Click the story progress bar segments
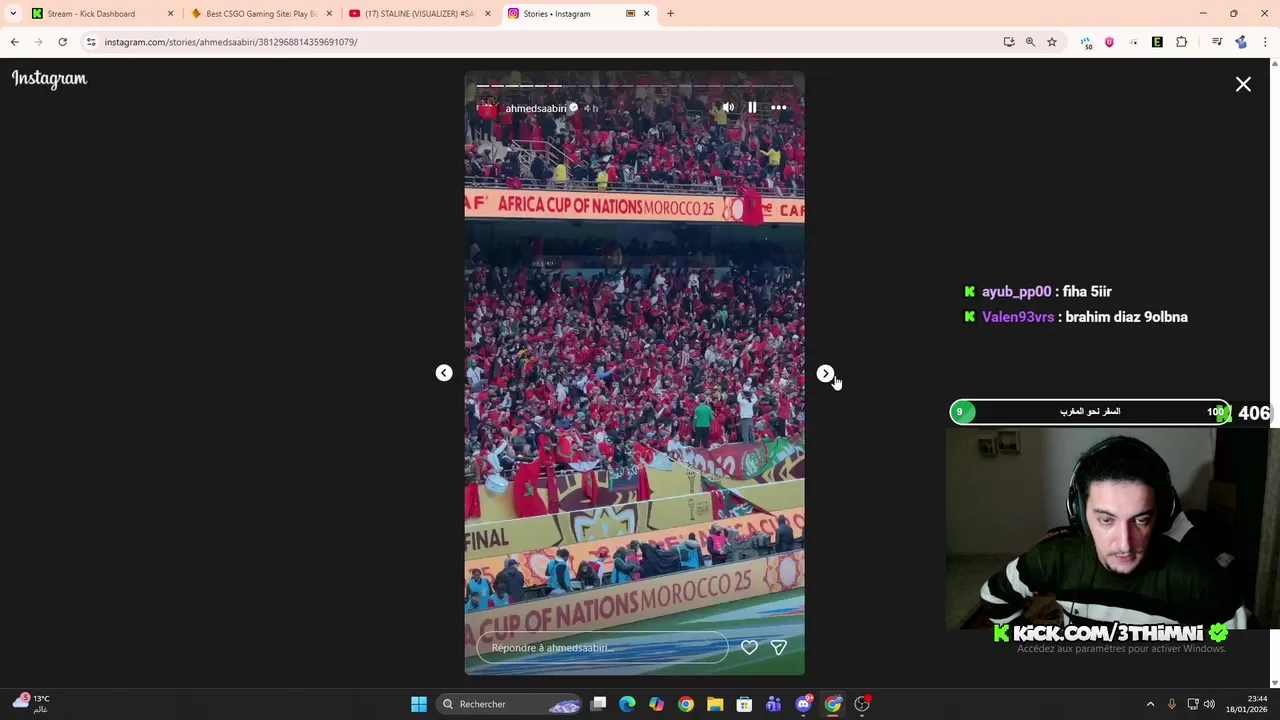The height and width of the screenshot is (720, 1280). (x=634, y=86)
